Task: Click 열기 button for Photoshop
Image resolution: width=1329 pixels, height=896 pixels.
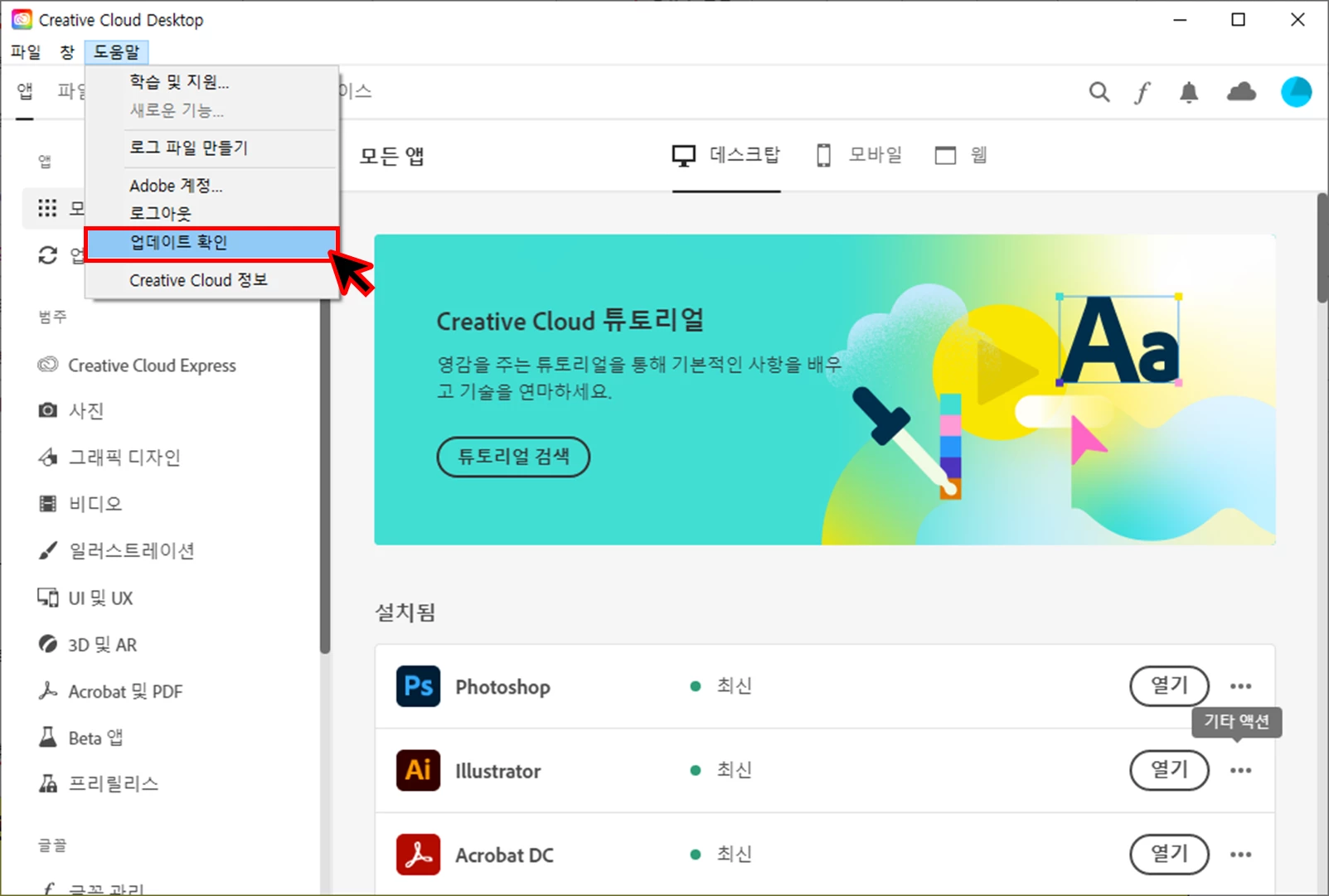Action: 1169,685
